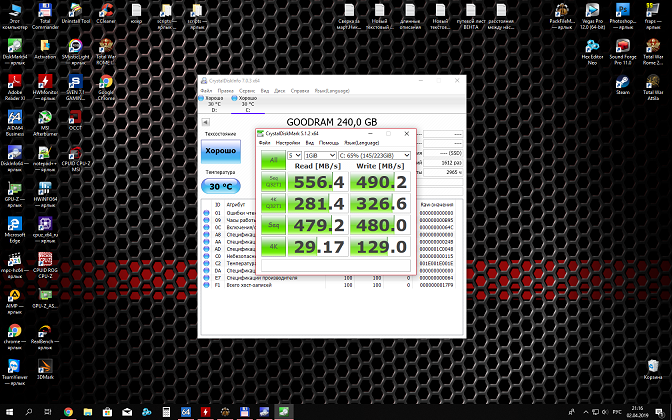
Task: Select the Microsoft Edge desktop icon
Action: (15, 230)
